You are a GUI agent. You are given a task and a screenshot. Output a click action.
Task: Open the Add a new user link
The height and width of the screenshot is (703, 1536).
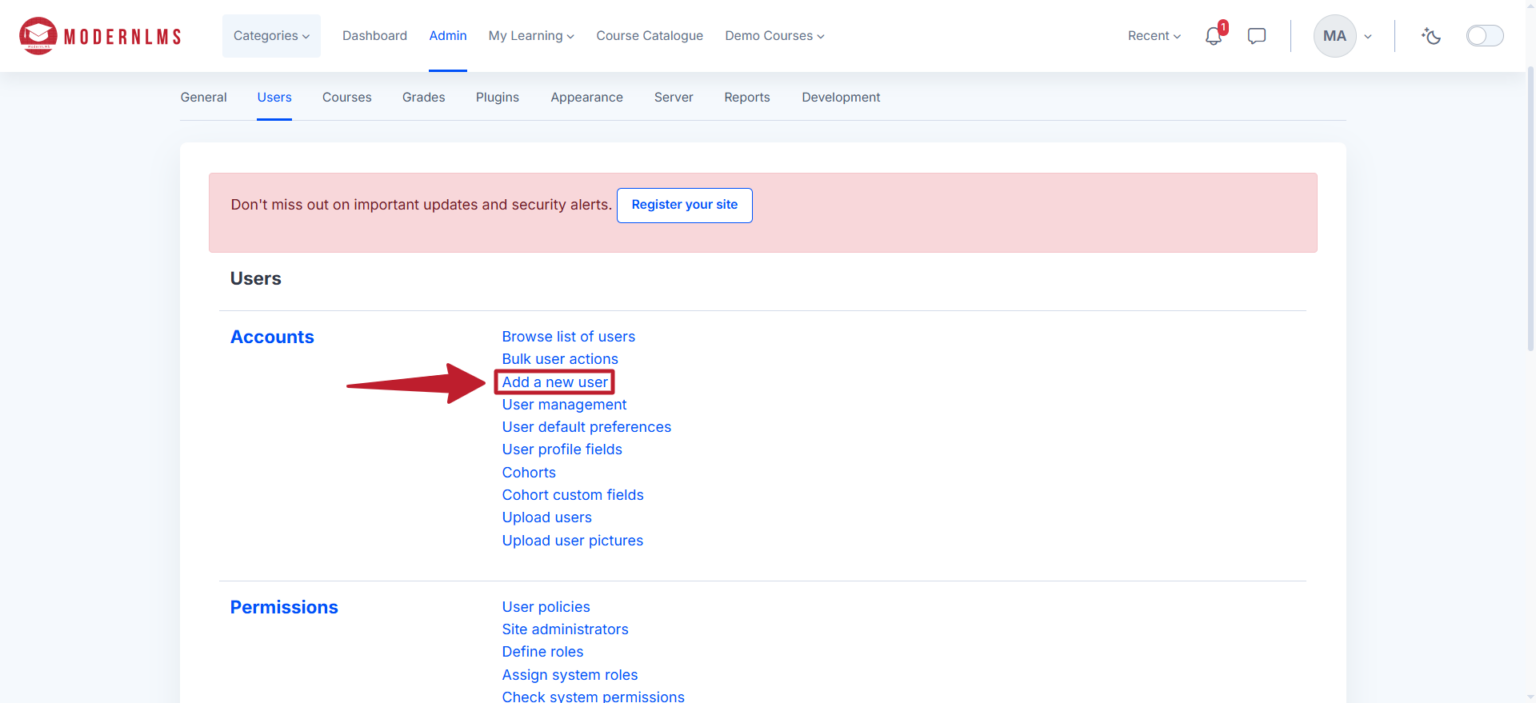pos(554,381)
